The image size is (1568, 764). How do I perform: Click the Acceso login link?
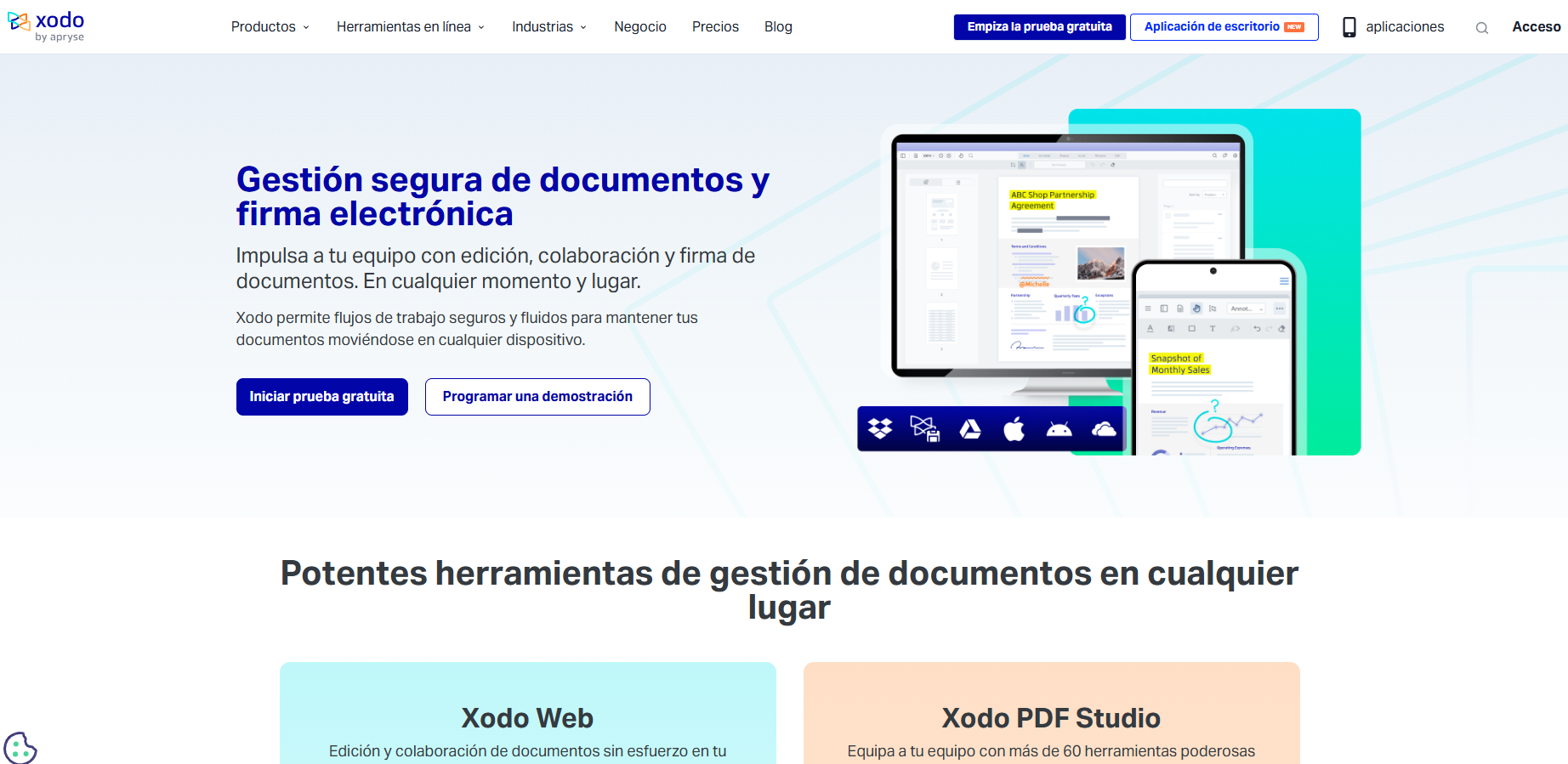pos(1536,27)
